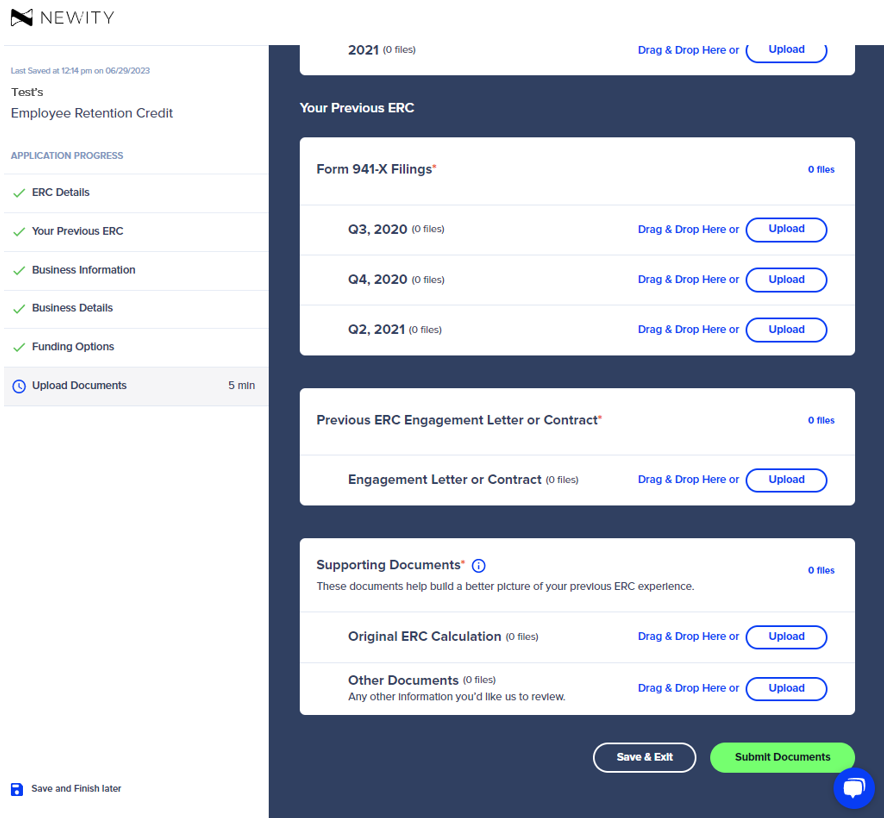
Task: Click the save disk icon
Action: [17, 789]
